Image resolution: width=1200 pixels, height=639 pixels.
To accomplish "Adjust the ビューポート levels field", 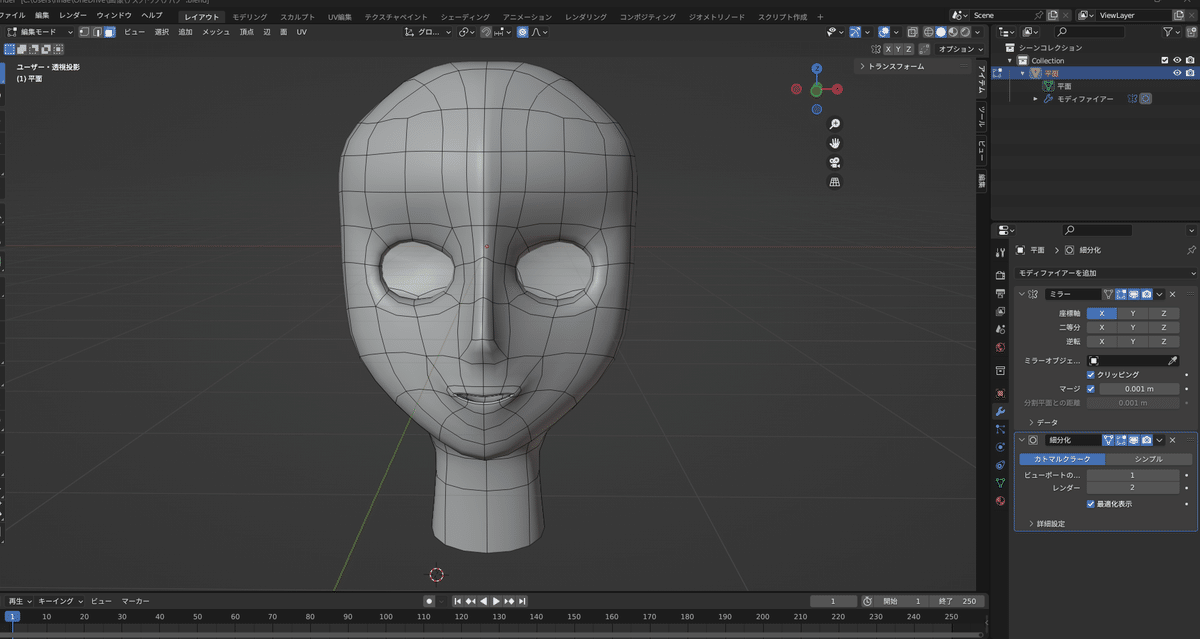I will [1132, 475].
